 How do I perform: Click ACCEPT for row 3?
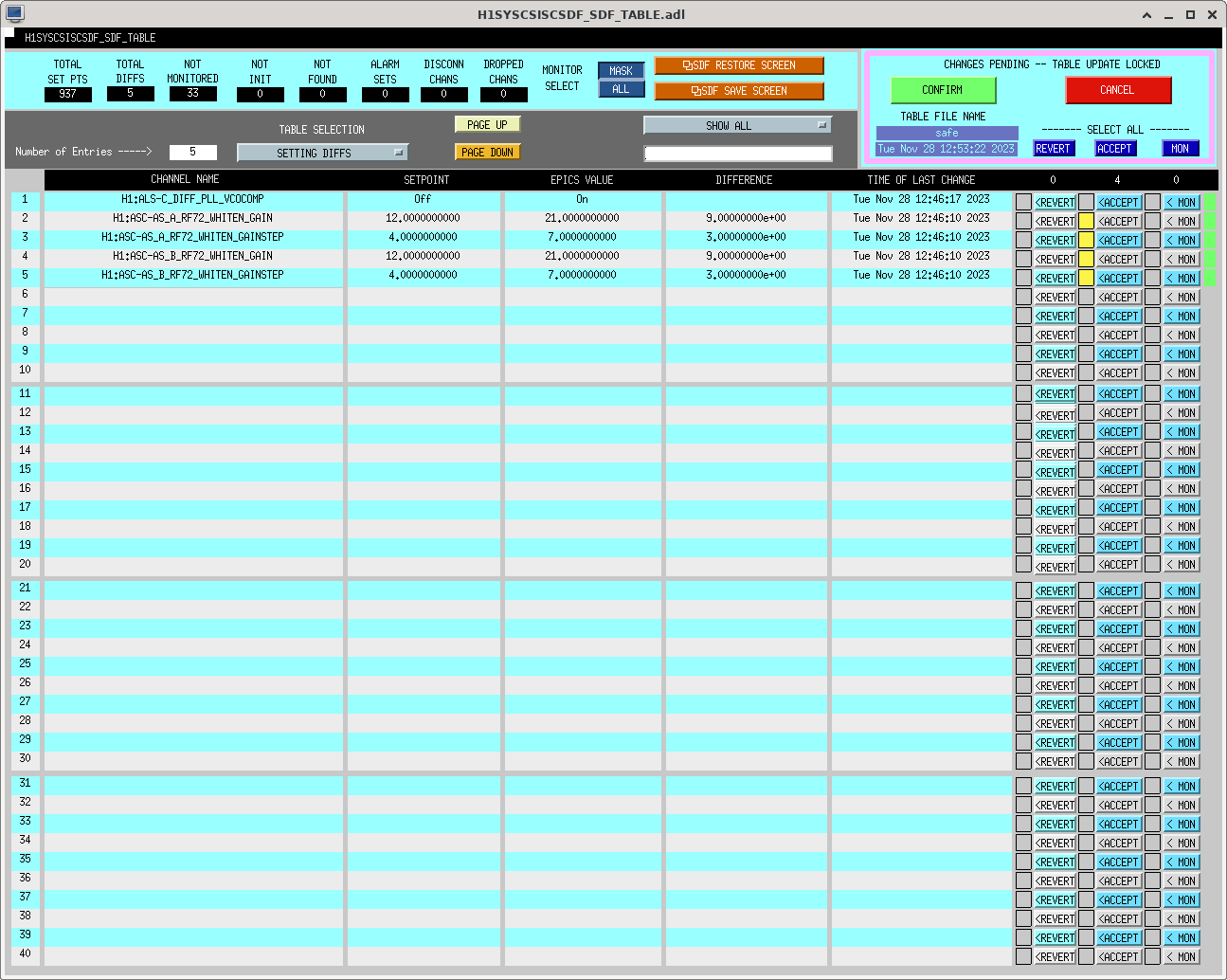[1119, 241]
